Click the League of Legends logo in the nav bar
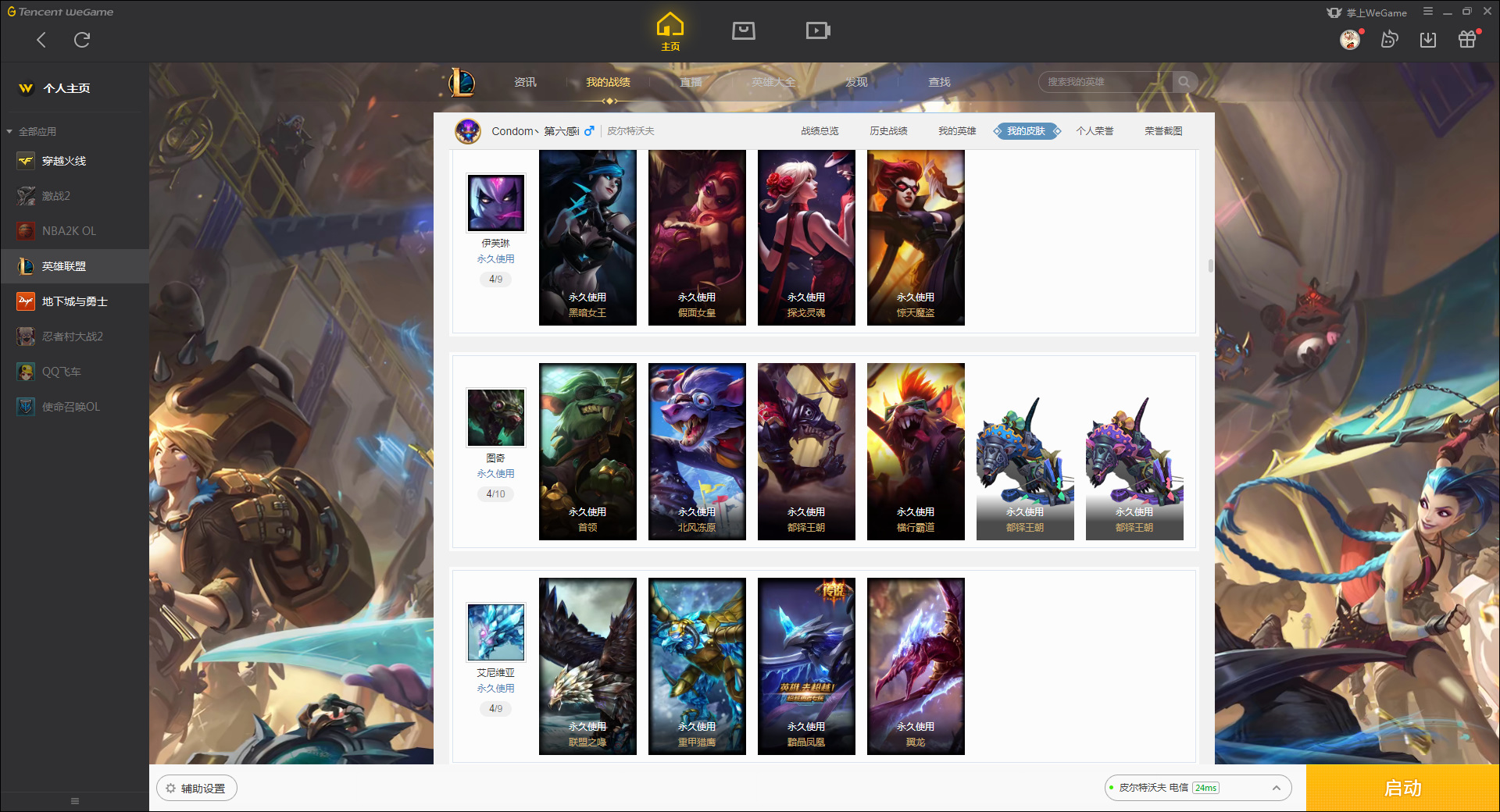The width and height of the screenshot is (1500, 812). [462, 82]
